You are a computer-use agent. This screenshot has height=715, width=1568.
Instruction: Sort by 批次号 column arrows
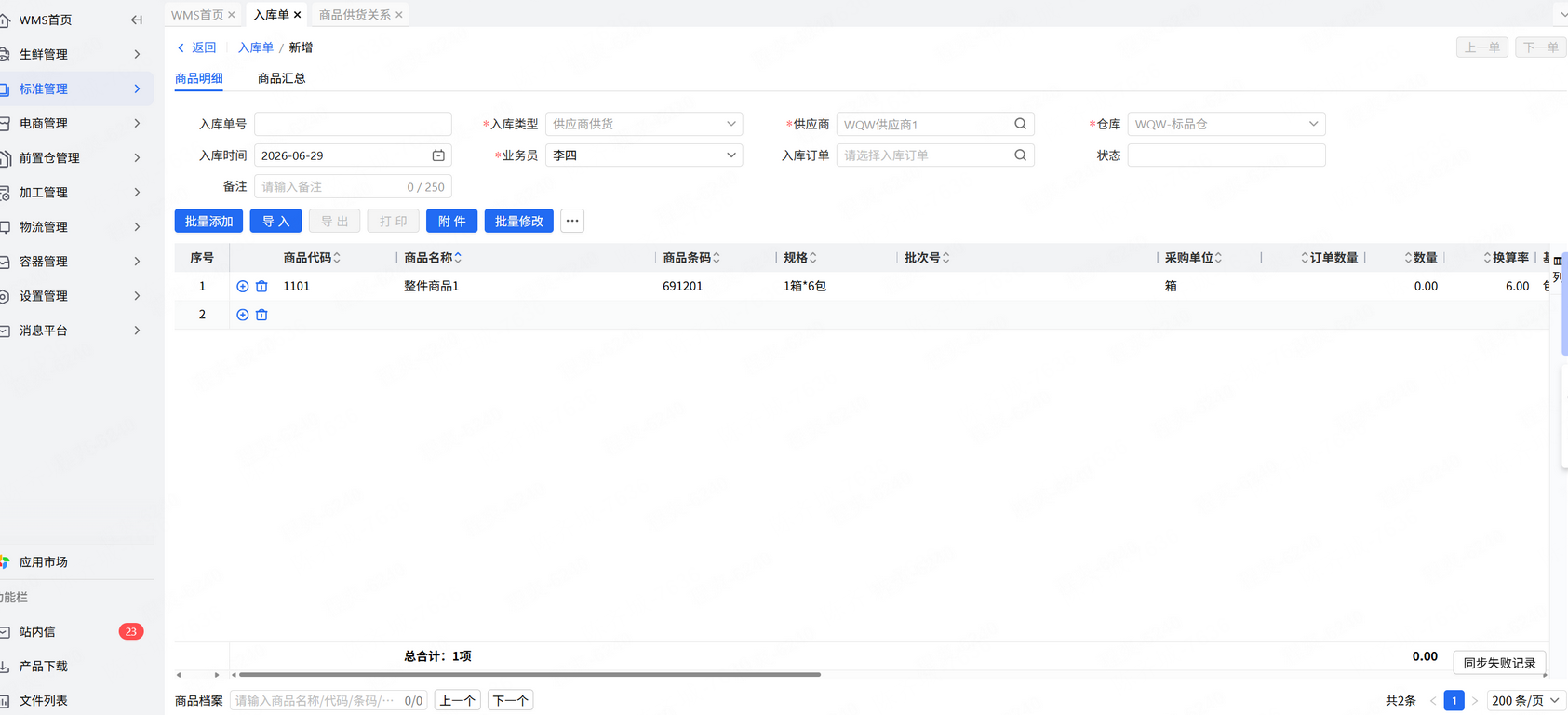pyautogui.click(x=946, y=258)
